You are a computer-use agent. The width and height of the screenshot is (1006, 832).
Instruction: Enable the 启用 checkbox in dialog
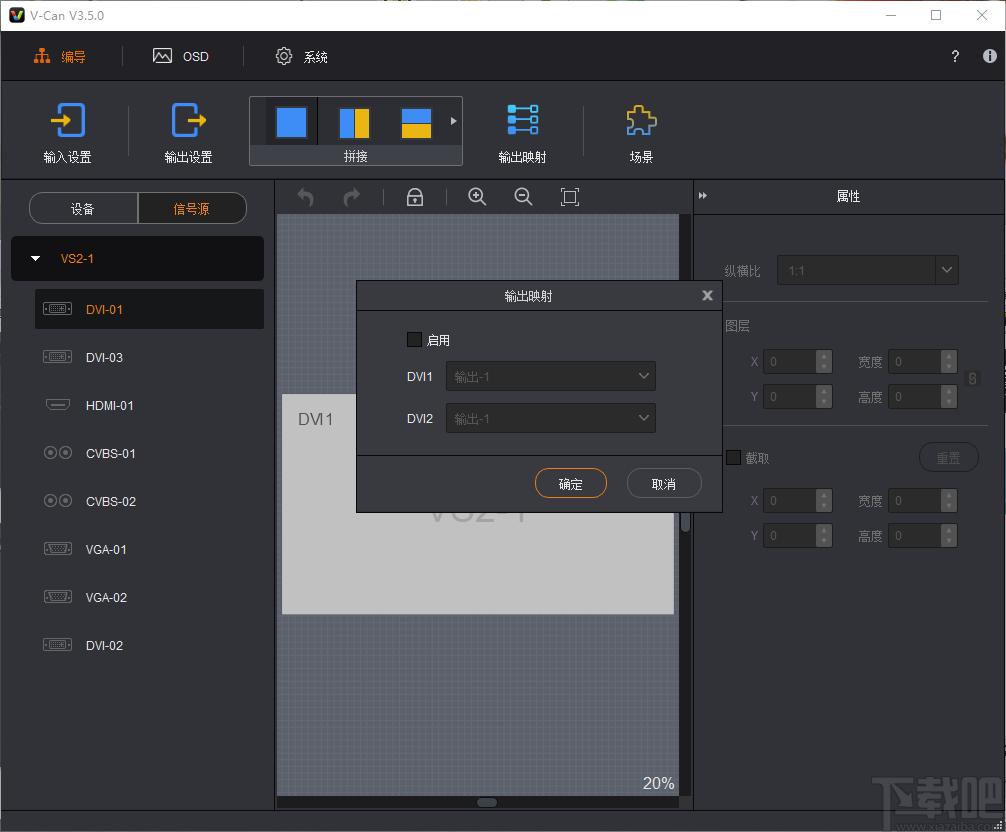pyautogui.click(x=414, y=339)
